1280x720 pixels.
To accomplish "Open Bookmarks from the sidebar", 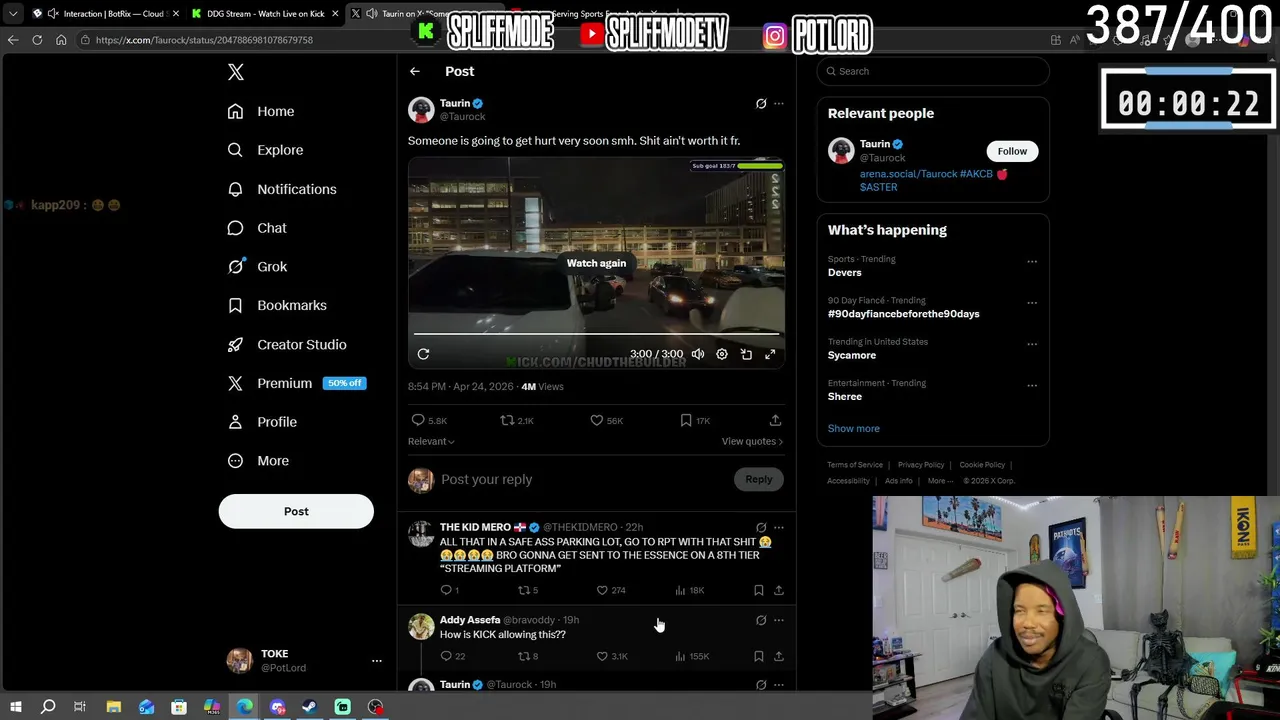I will click(x=277, y=305).
